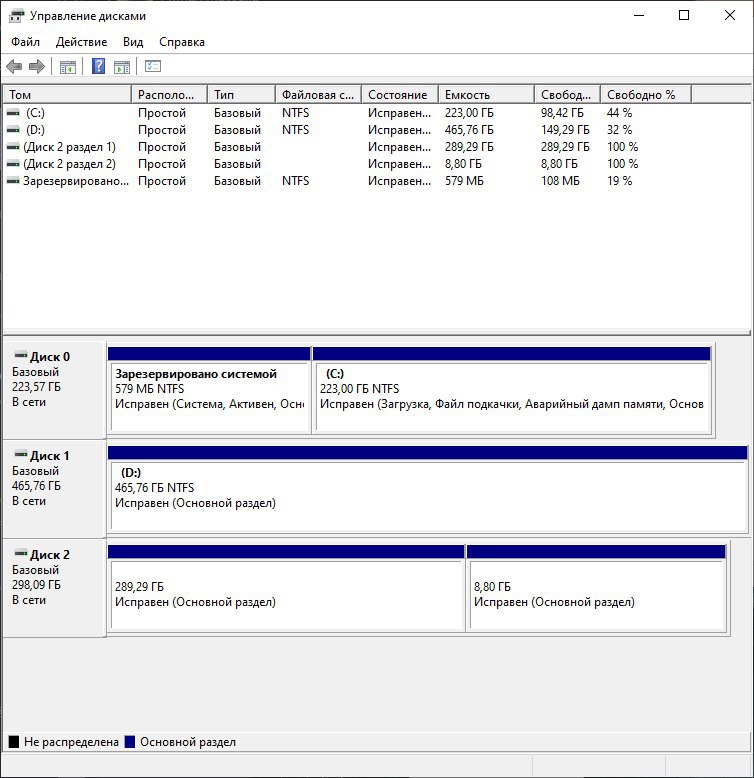Click Зарезервировано... volume name in list
The height and width of the screenshot is (778, 754).
[x=76, y=181]
